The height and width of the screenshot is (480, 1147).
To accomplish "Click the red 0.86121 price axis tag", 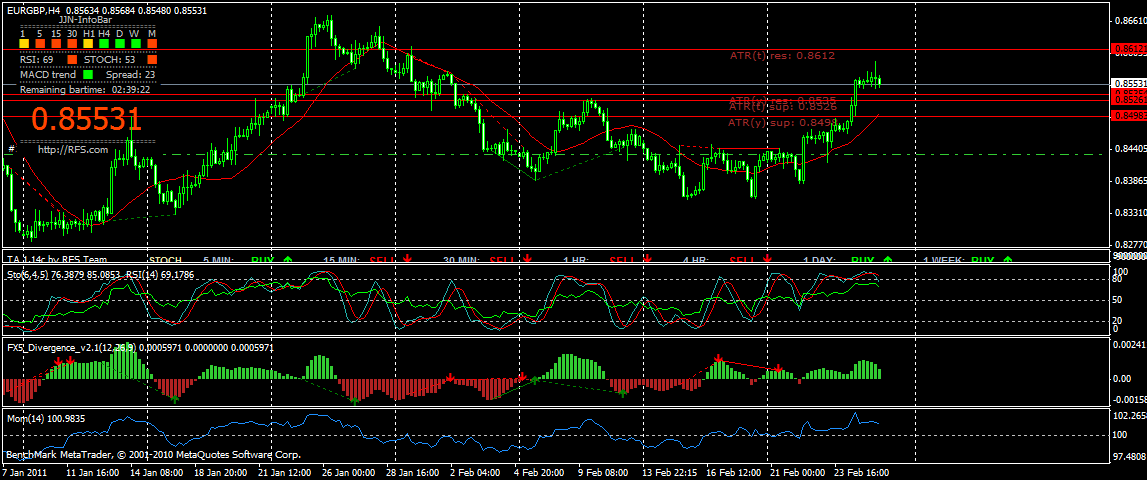I will click(x=1129, y=49).
